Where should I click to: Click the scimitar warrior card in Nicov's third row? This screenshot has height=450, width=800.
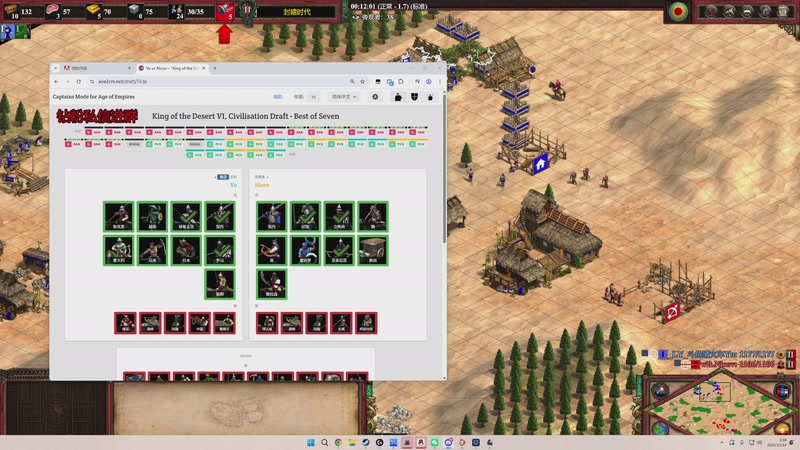(x=271, y=284)
